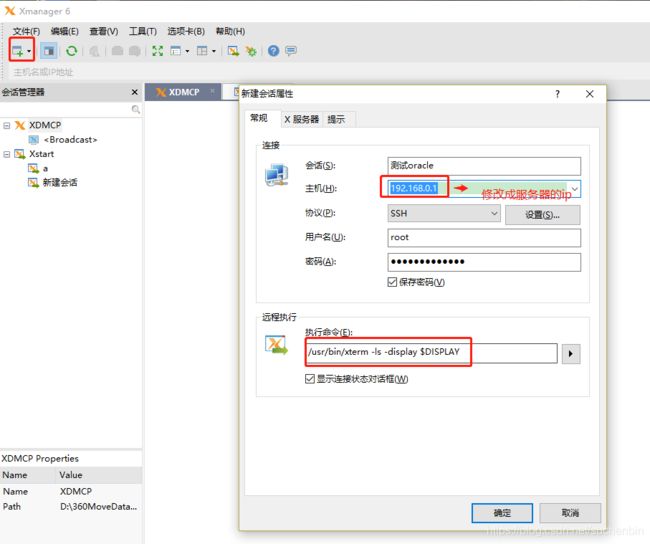Select Xstart in the session tree
The image size is (650, 544).
(x=41, y=154)
